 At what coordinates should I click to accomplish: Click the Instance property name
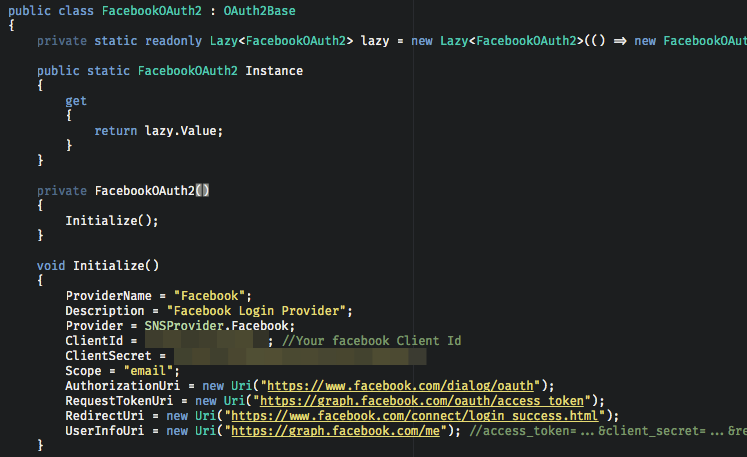click(273, 71)
